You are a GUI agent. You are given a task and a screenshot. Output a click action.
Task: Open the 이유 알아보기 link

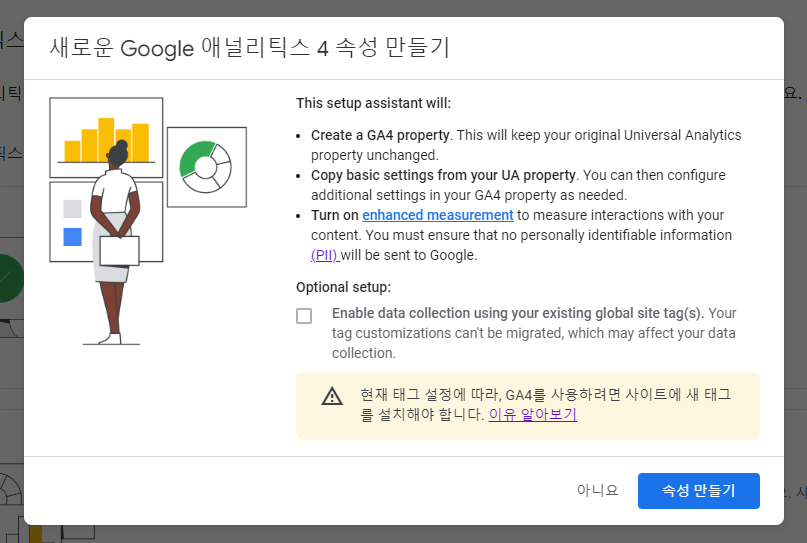(x=533, y=414)
